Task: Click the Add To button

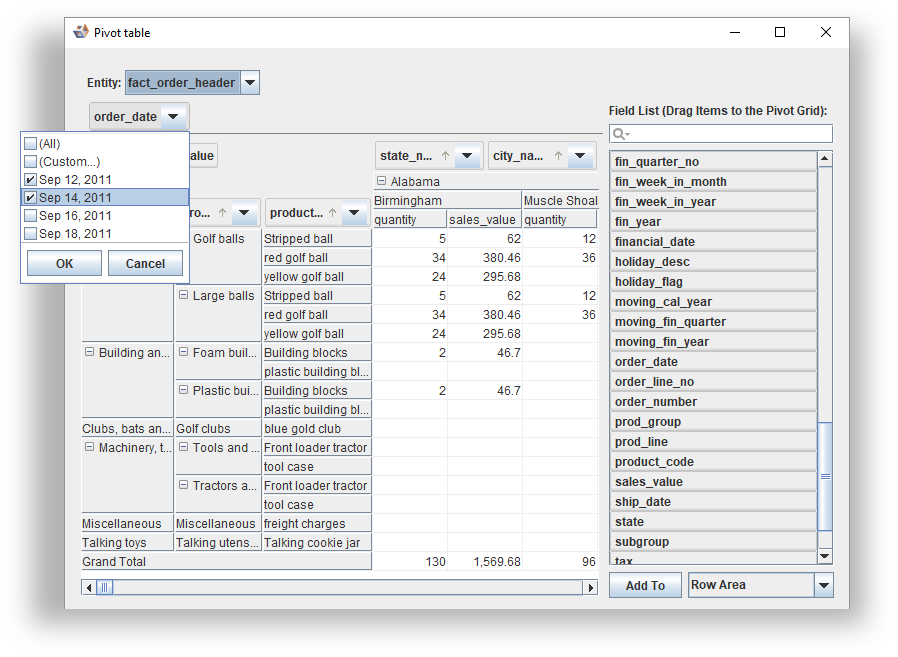Action: pos(645,586)
